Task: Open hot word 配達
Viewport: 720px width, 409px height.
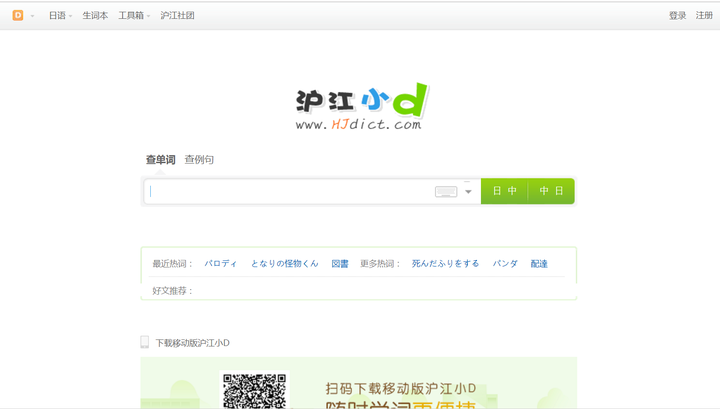Action: pos(539,263)
